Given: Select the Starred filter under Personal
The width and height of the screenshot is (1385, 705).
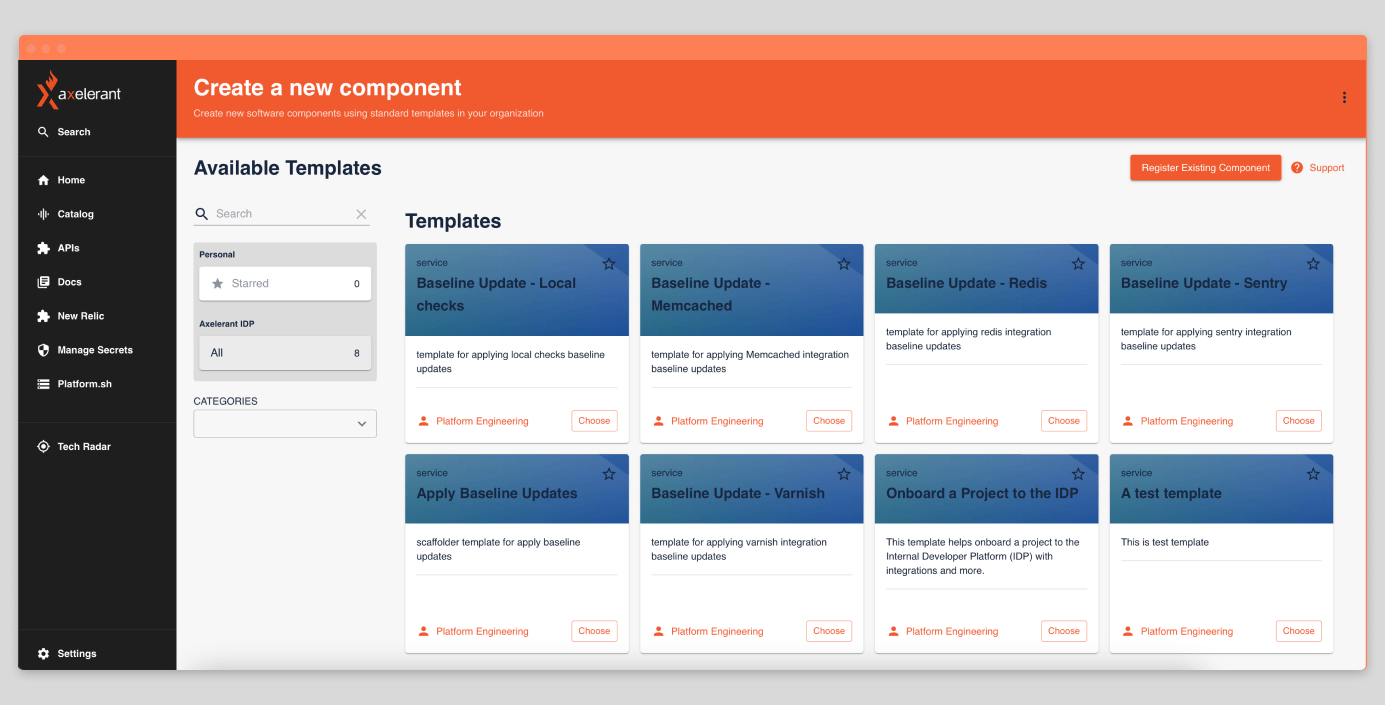Looking at the screenshot, I should (x=284, y=283).
